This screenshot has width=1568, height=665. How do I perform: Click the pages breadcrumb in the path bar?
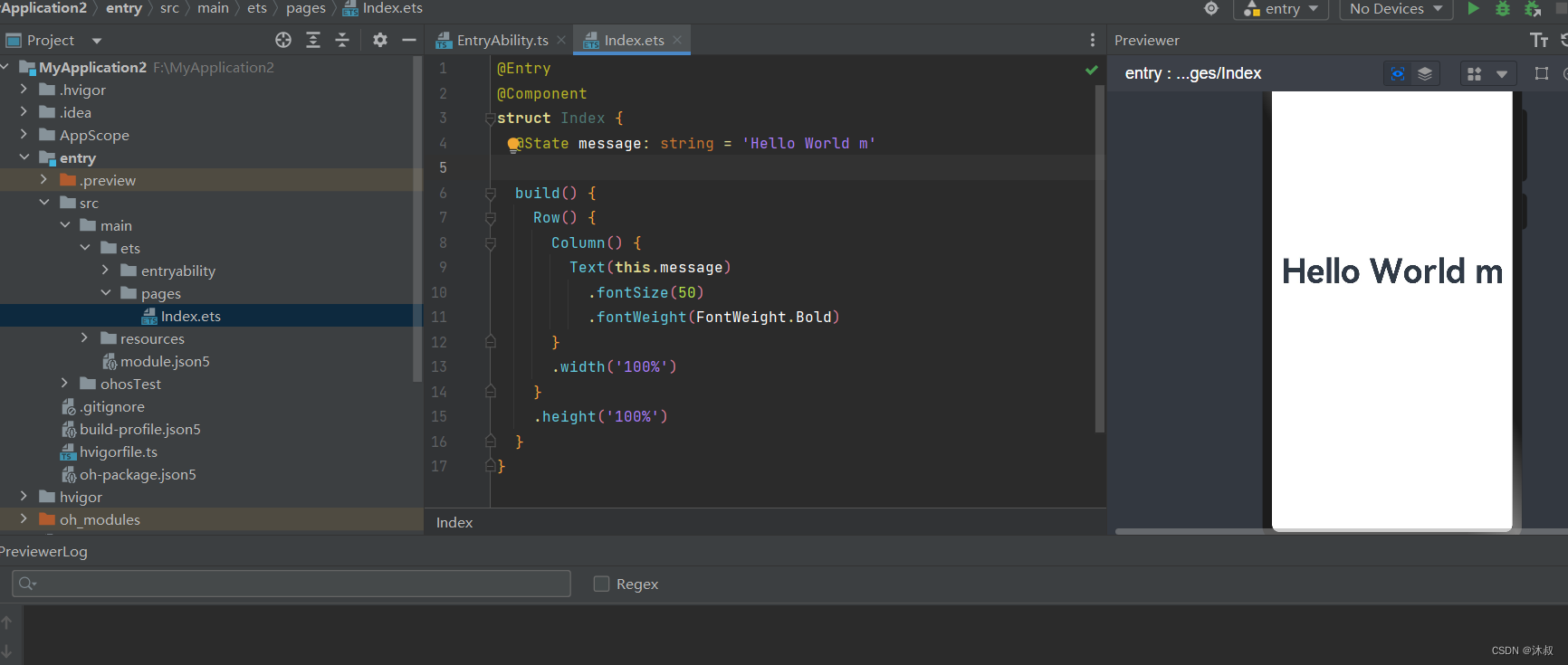pyautogui.click(x=305, y=8)
